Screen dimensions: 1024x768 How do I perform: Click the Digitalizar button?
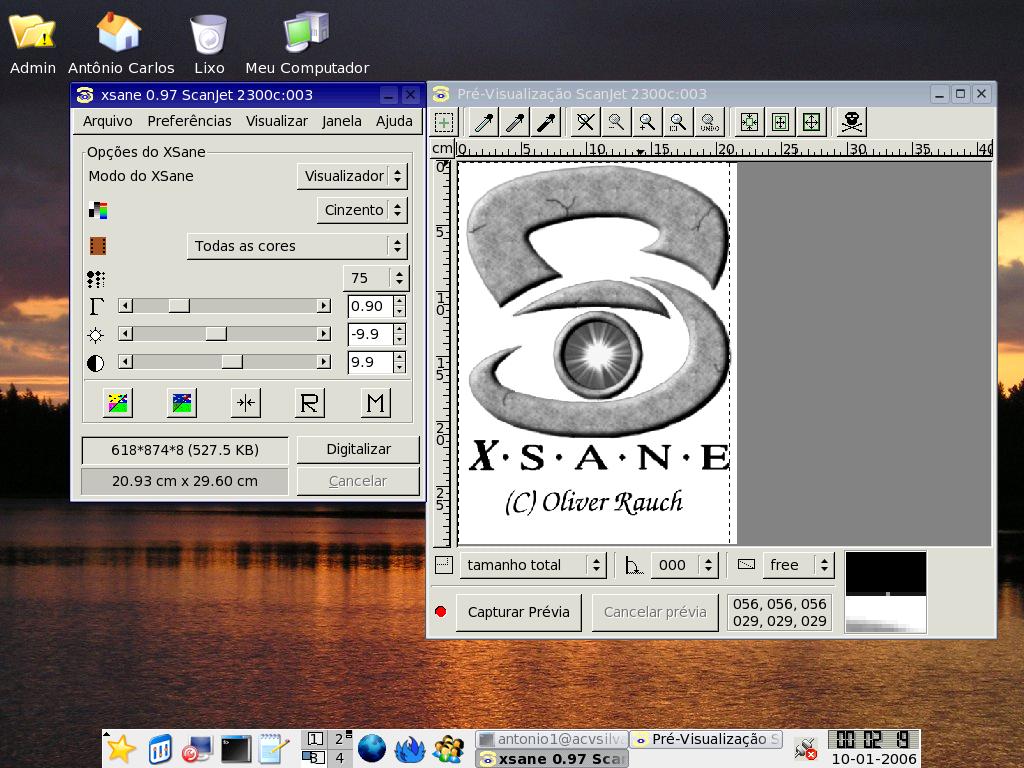(x=358, y=449)
